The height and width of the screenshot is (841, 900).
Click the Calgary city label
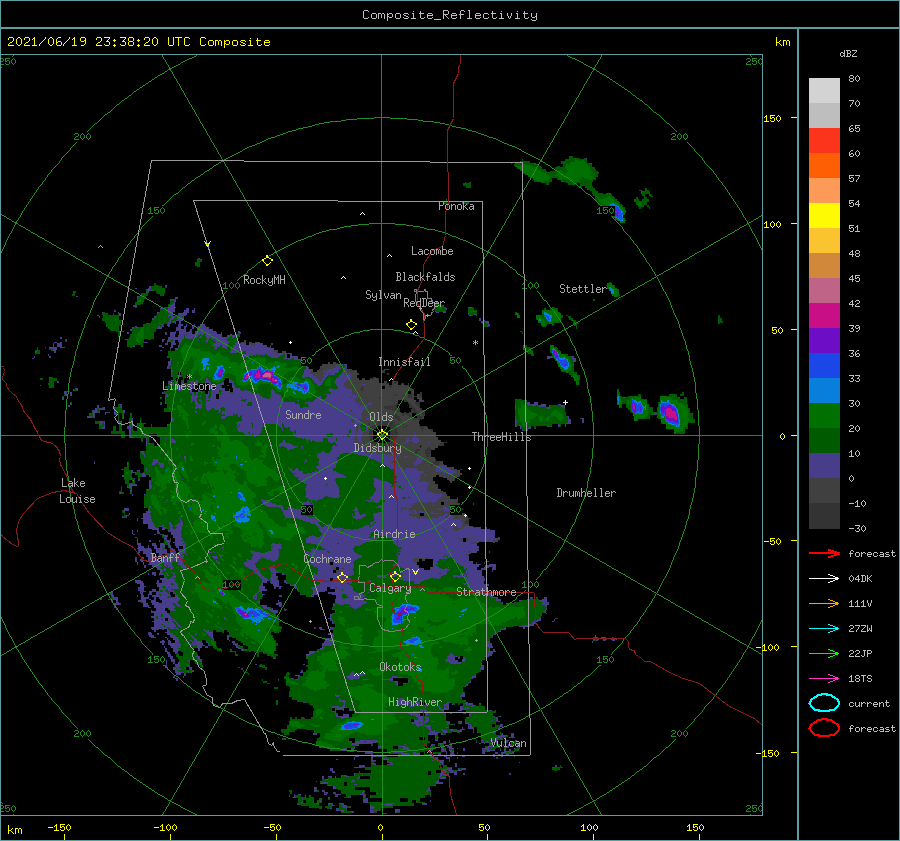[390, 588]
